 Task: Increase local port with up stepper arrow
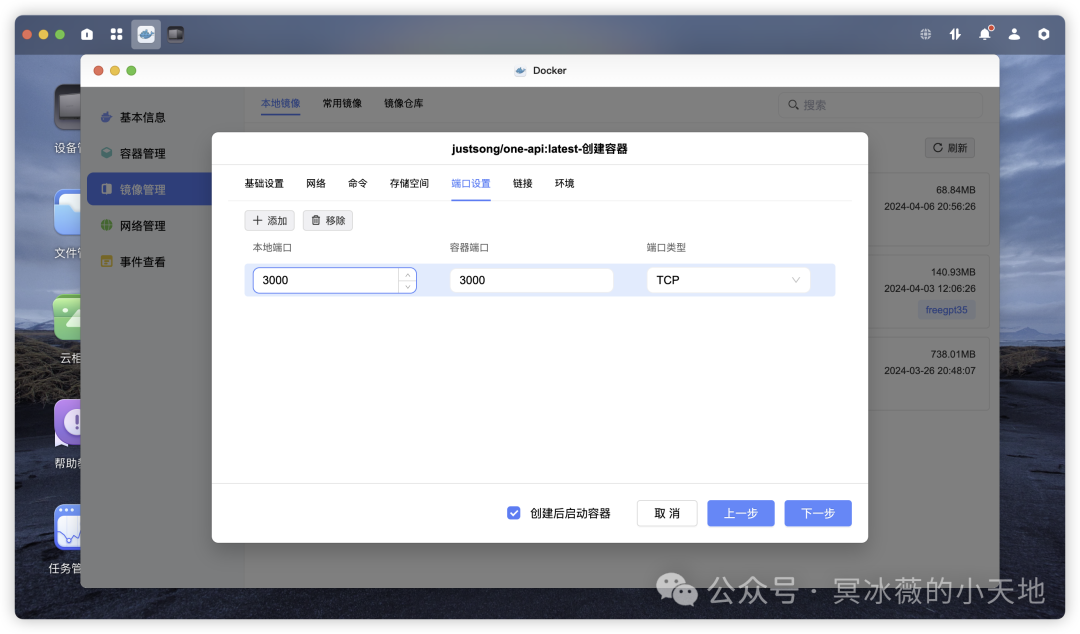coord(408,274)
